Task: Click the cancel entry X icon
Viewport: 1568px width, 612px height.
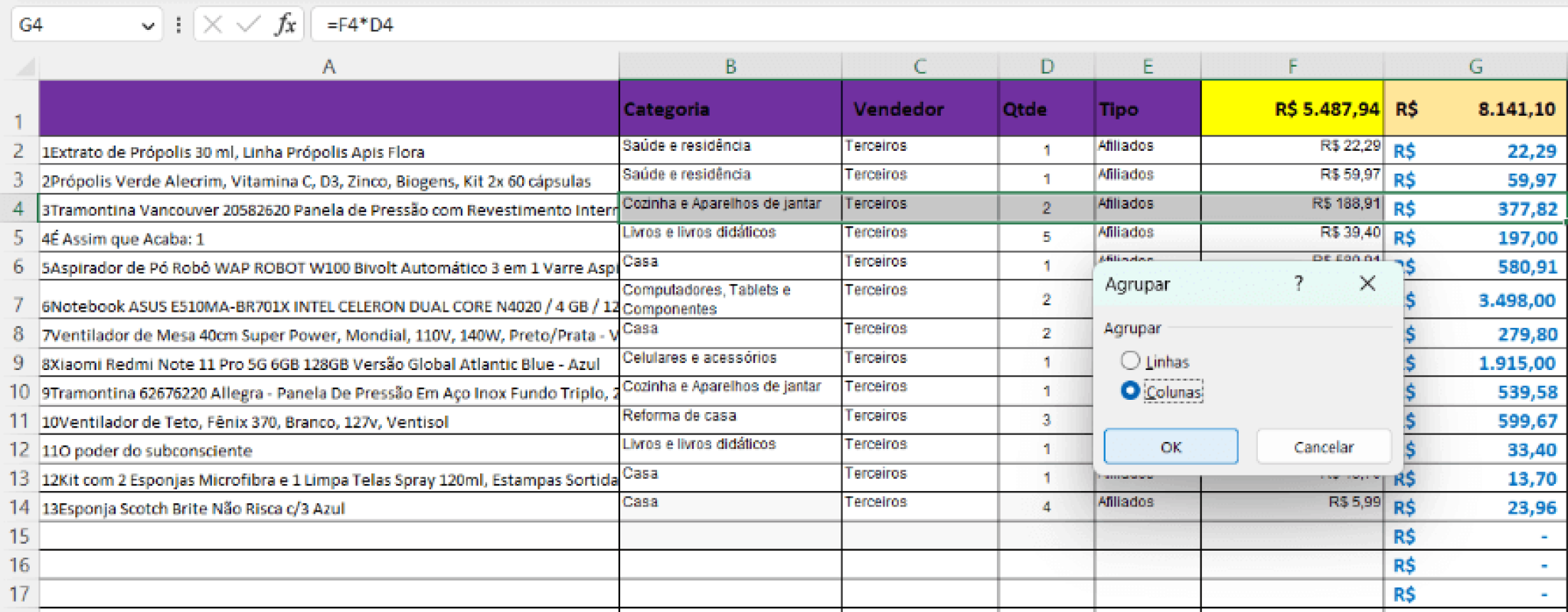Action: tap(213, 25)
